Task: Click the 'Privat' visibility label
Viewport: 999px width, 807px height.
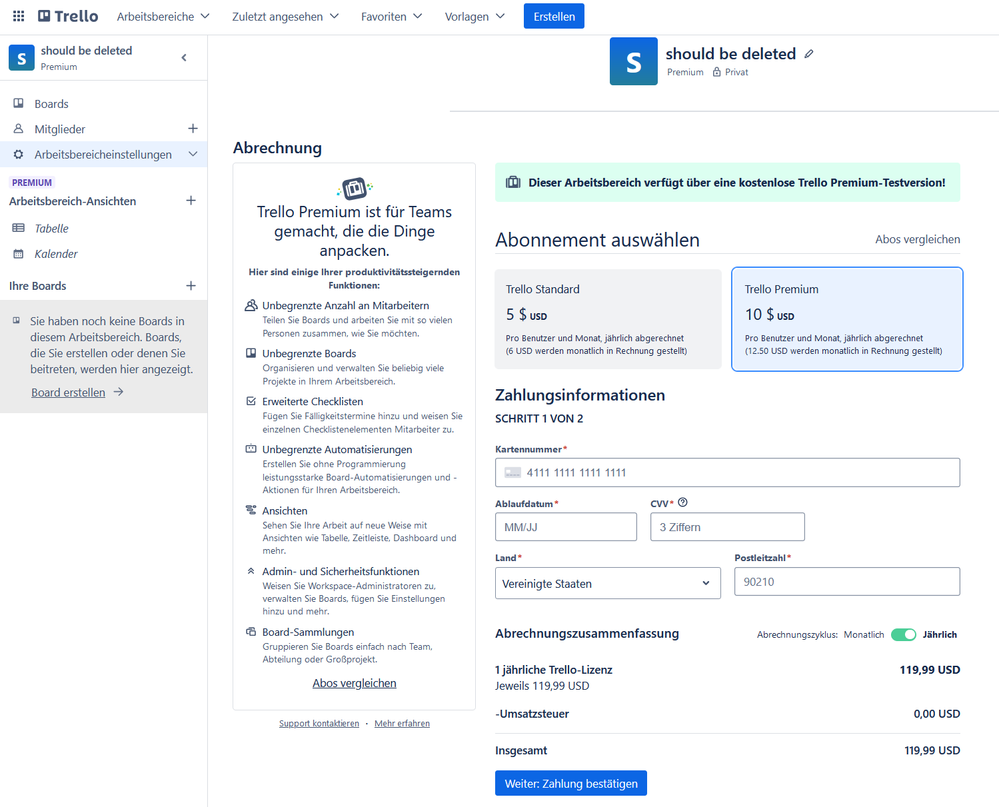Action: point(737,72)
